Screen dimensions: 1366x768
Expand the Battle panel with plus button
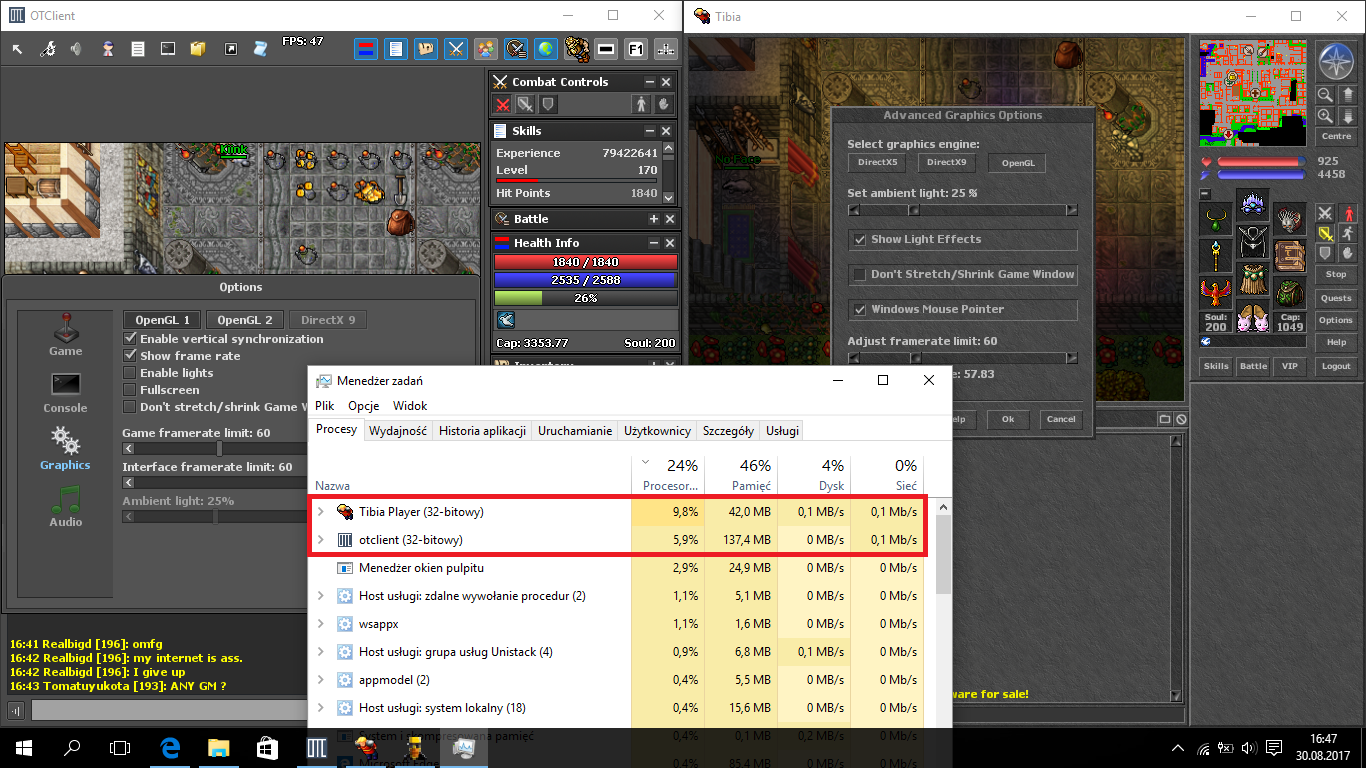click(x=653, y=219)
